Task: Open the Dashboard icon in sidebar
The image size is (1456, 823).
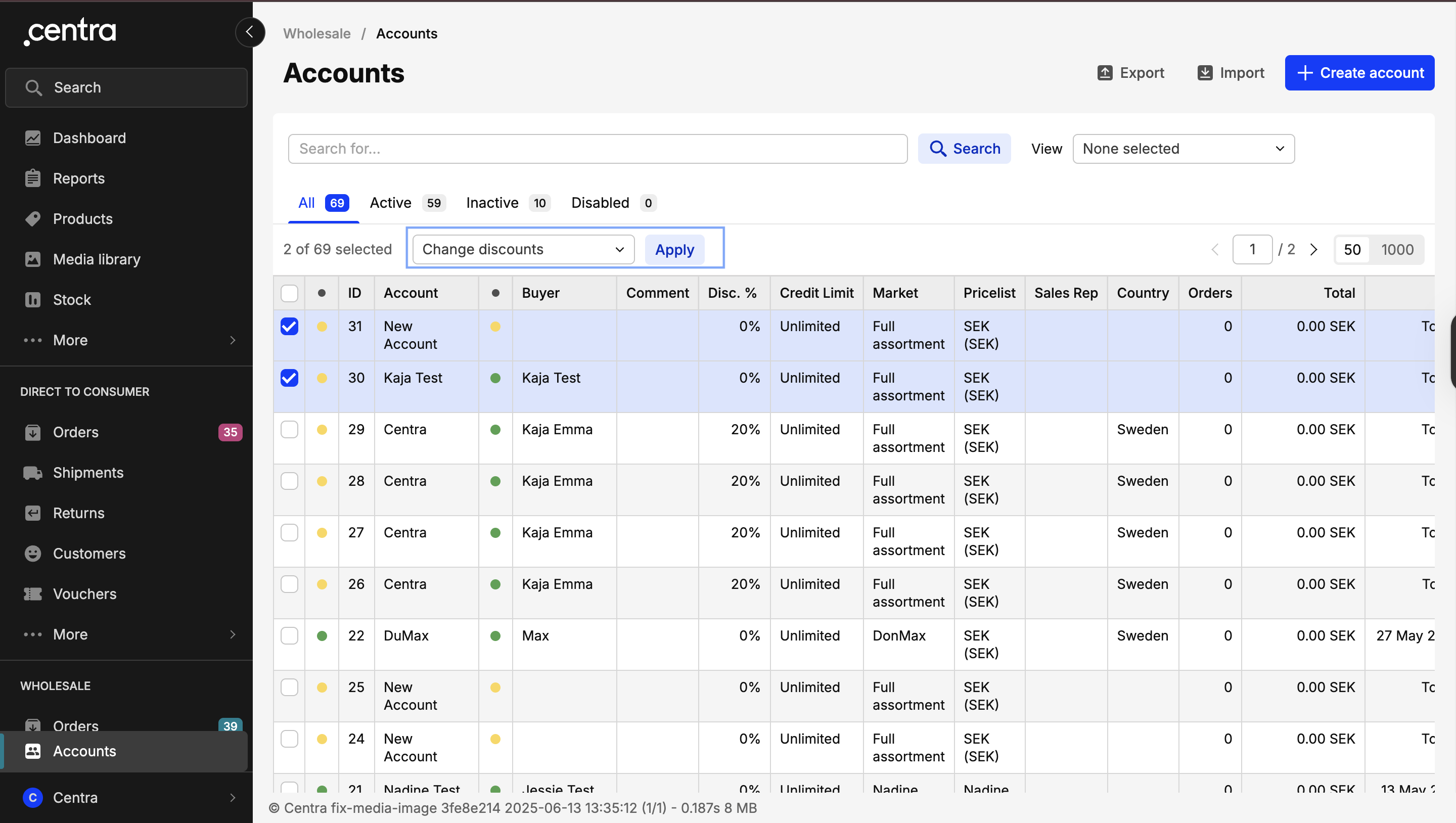Action: click(33, 138)
